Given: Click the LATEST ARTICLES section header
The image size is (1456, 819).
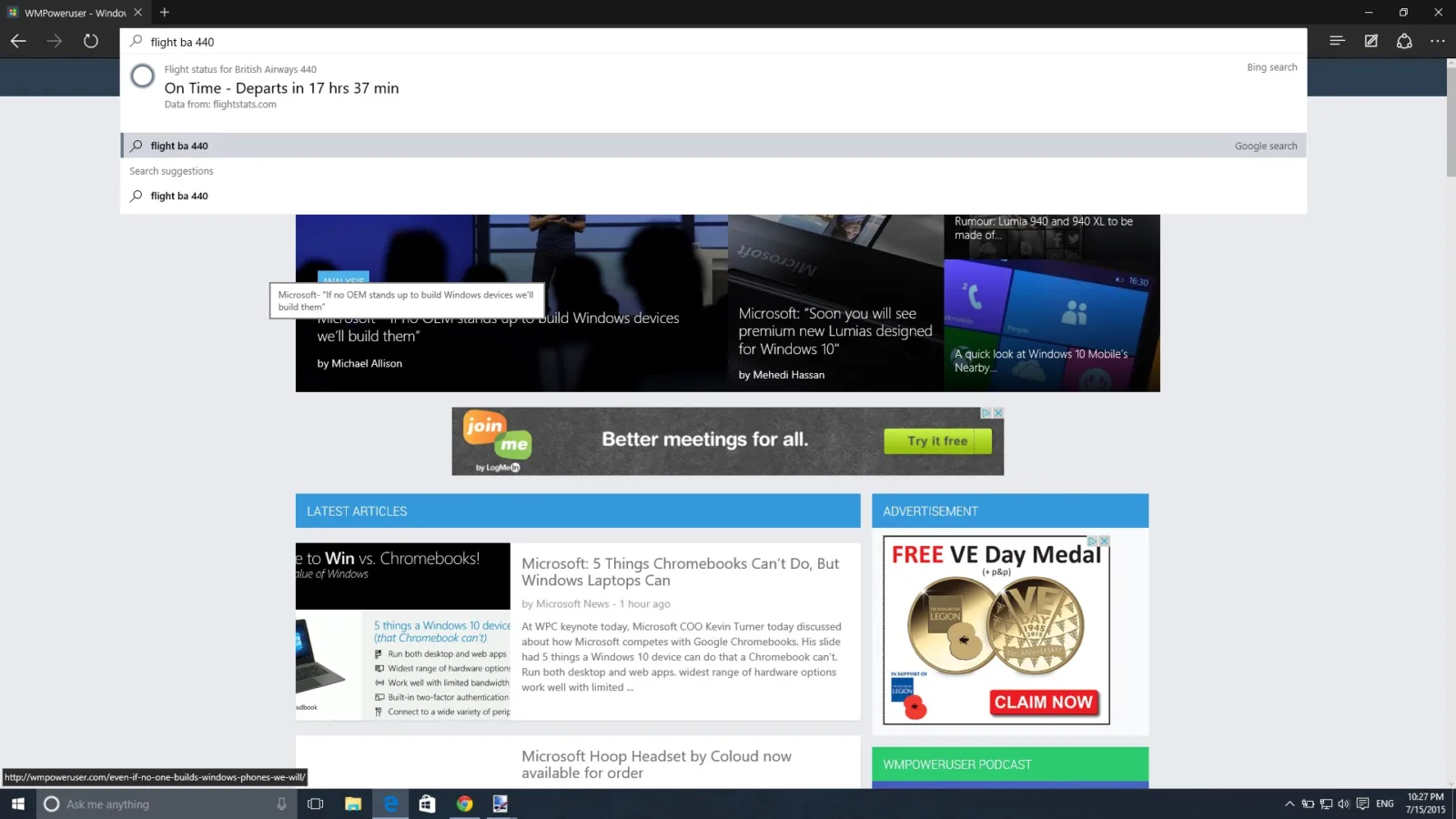Looking at the screenshot, I should (578, 511).
